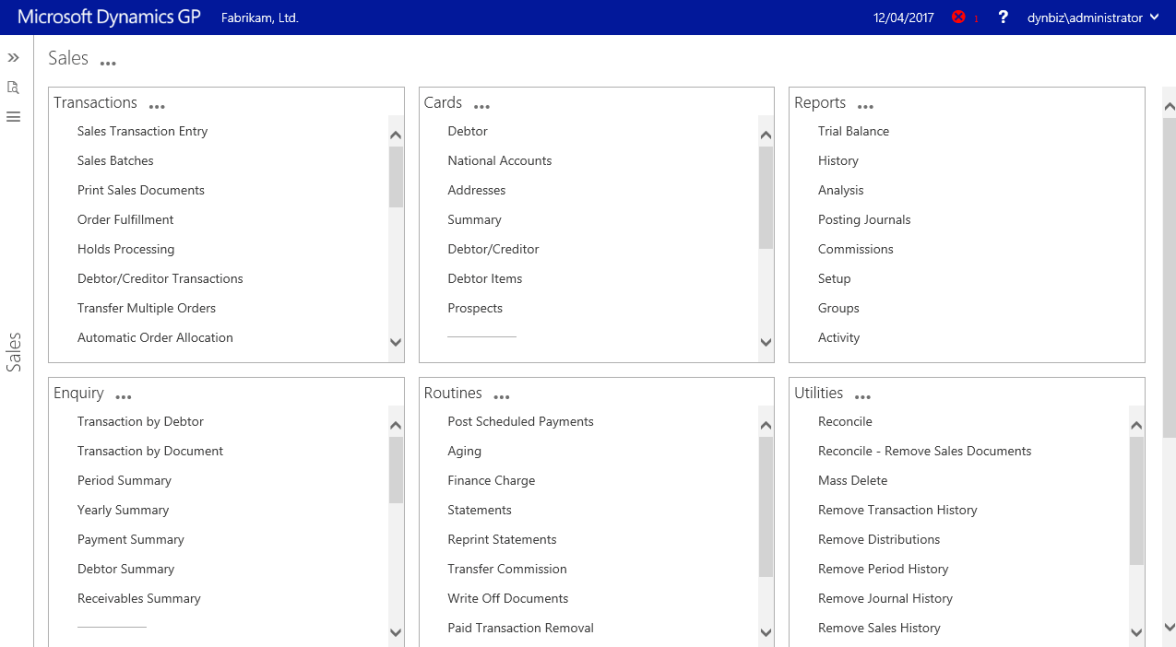Viewport: 1176px width, 647px height.
Task: Click the main page vertical scrollbar
Action: pos(1169,270)
